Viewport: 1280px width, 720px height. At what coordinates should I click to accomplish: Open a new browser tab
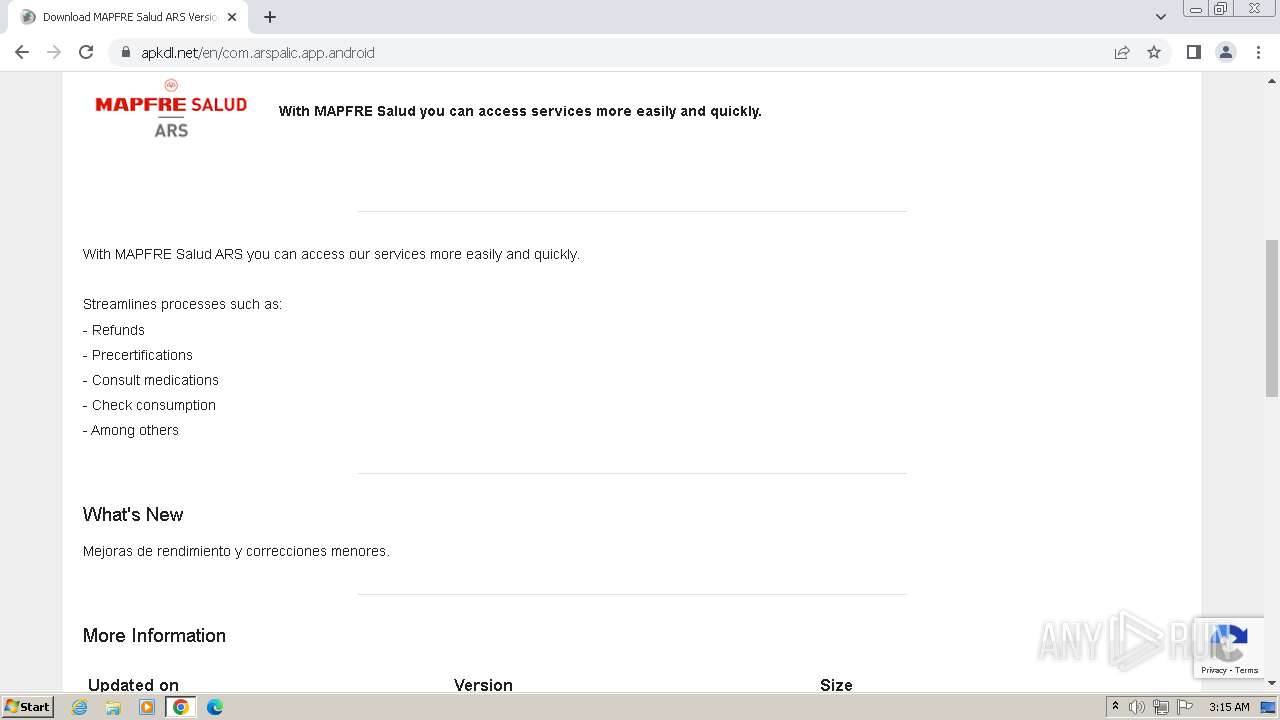270,17
